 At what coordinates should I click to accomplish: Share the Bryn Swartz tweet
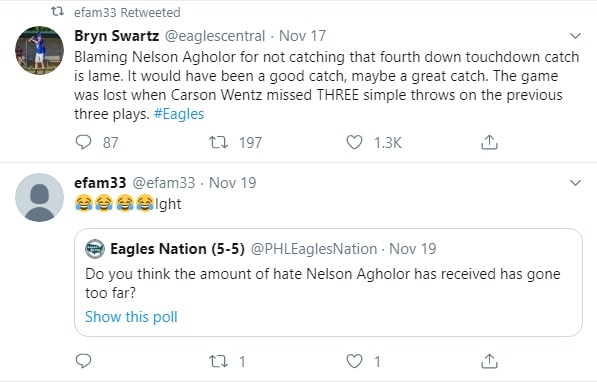coord(489,142)
